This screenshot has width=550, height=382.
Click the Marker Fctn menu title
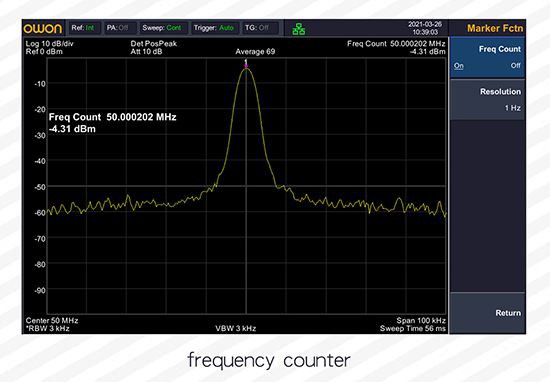495,28
